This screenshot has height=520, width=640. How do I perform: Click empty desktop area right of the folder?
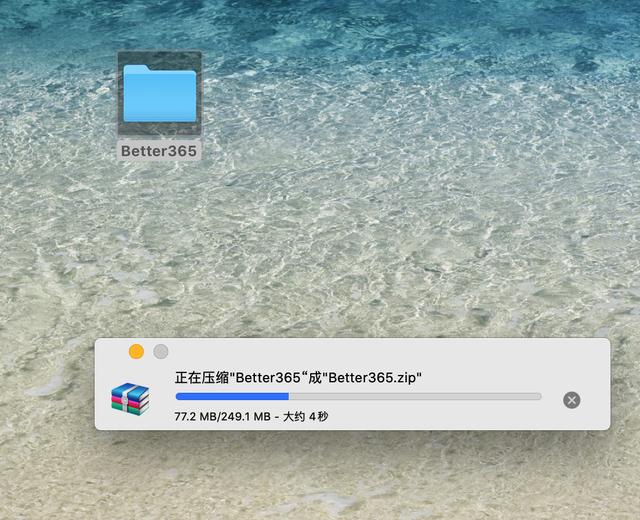pos(350,100)
